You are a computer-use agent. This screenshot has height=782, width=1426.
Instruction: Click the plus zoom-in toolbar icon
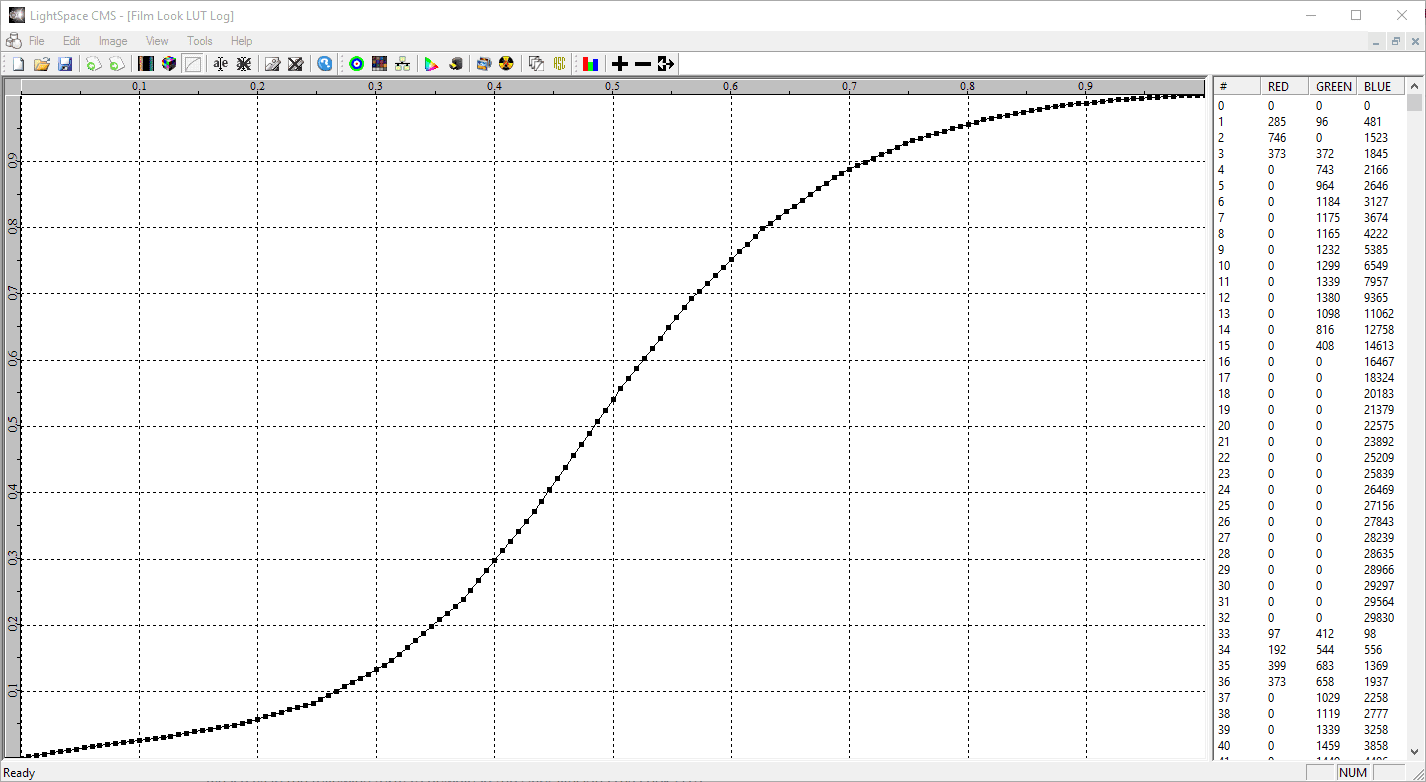click(620, 64)
